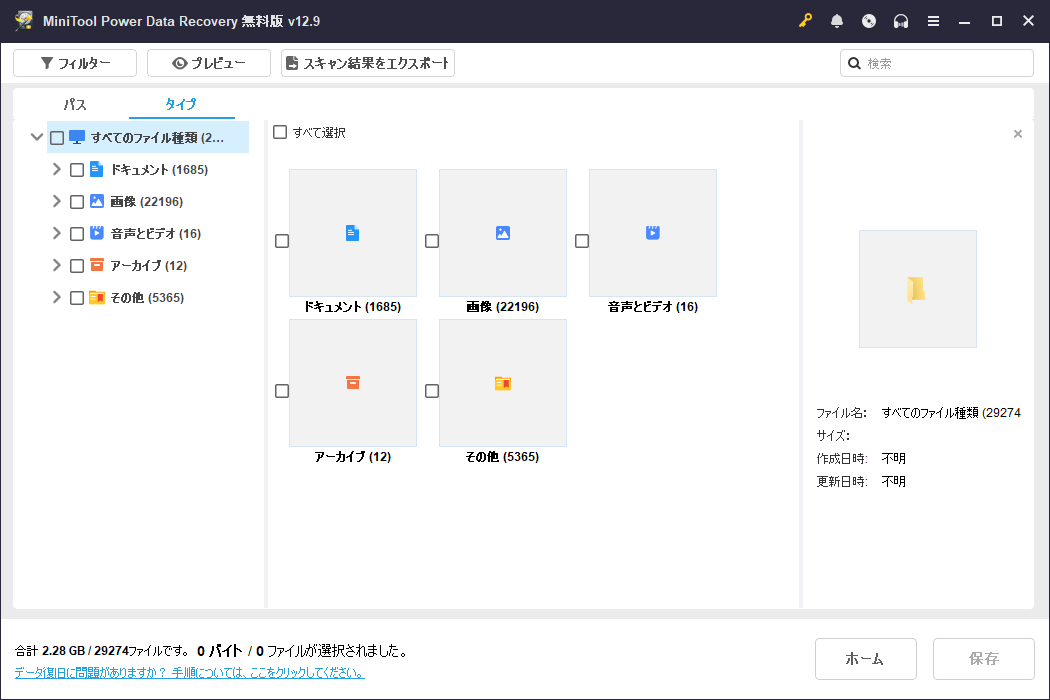Tick the その他 checkbox in the tree

[77, 298]
